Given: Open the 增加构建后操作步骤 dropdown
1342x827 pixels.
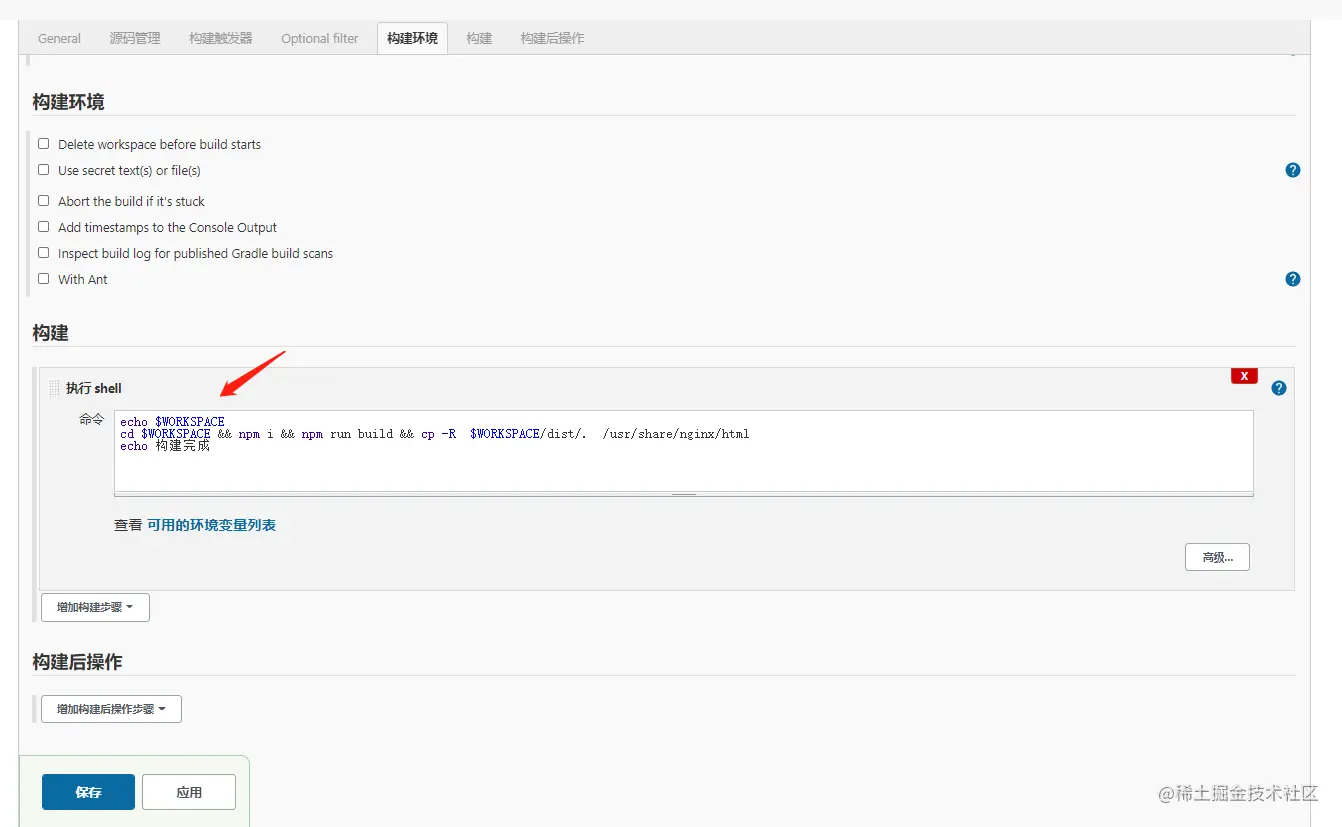Looking at the screenshot, I should tap(111, 709).
